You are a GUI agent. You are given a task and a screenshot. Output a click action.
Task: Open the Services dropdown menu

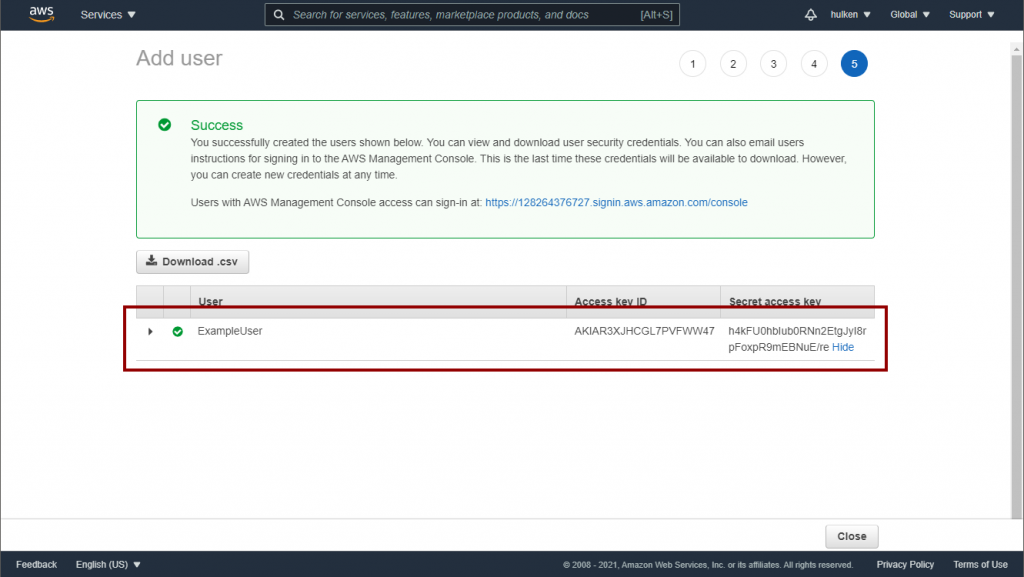click(x=108, y=15)
